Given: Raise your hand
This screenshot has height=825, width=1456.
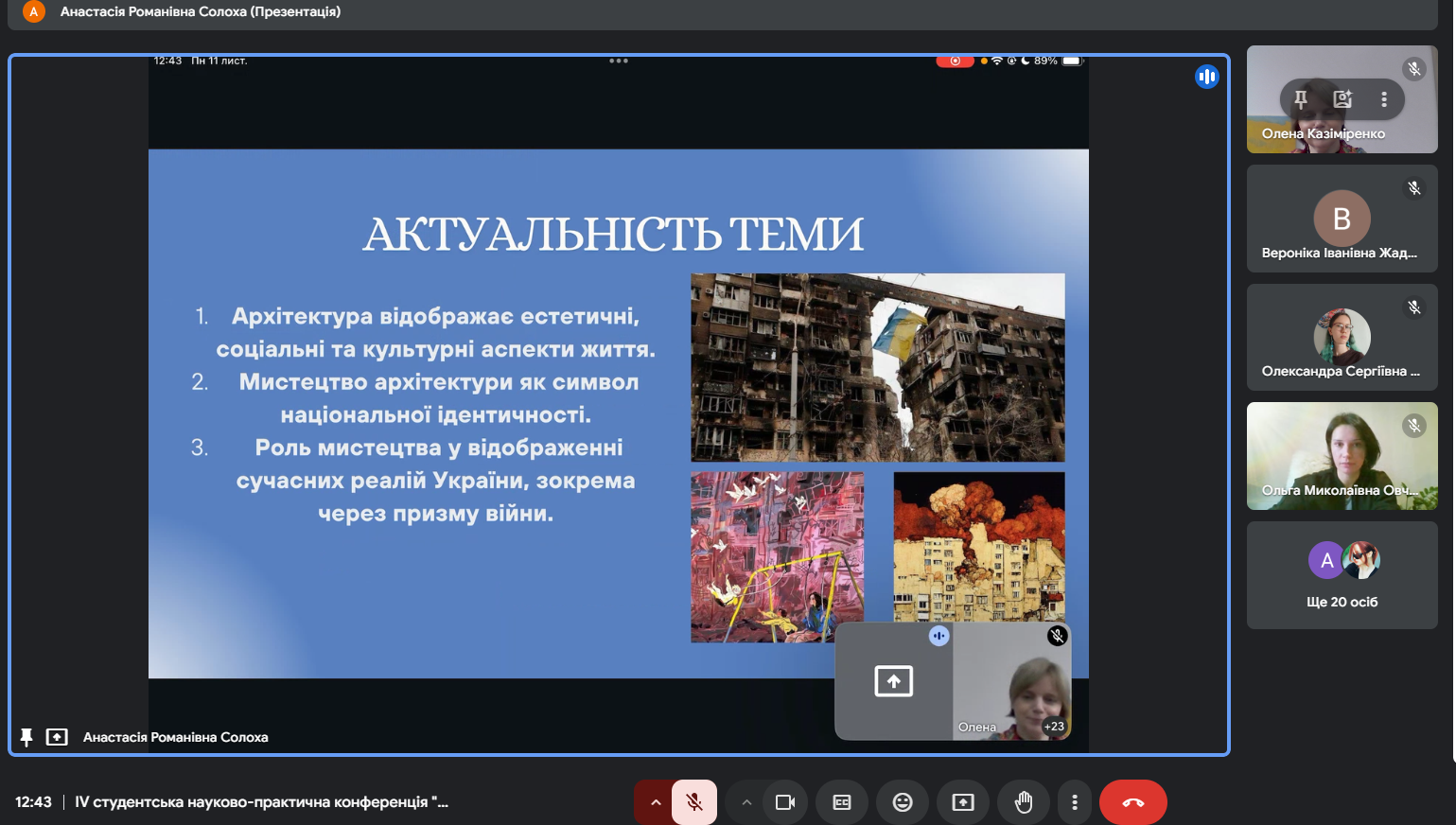Looking at the screenshot, I should (1023, 802).
